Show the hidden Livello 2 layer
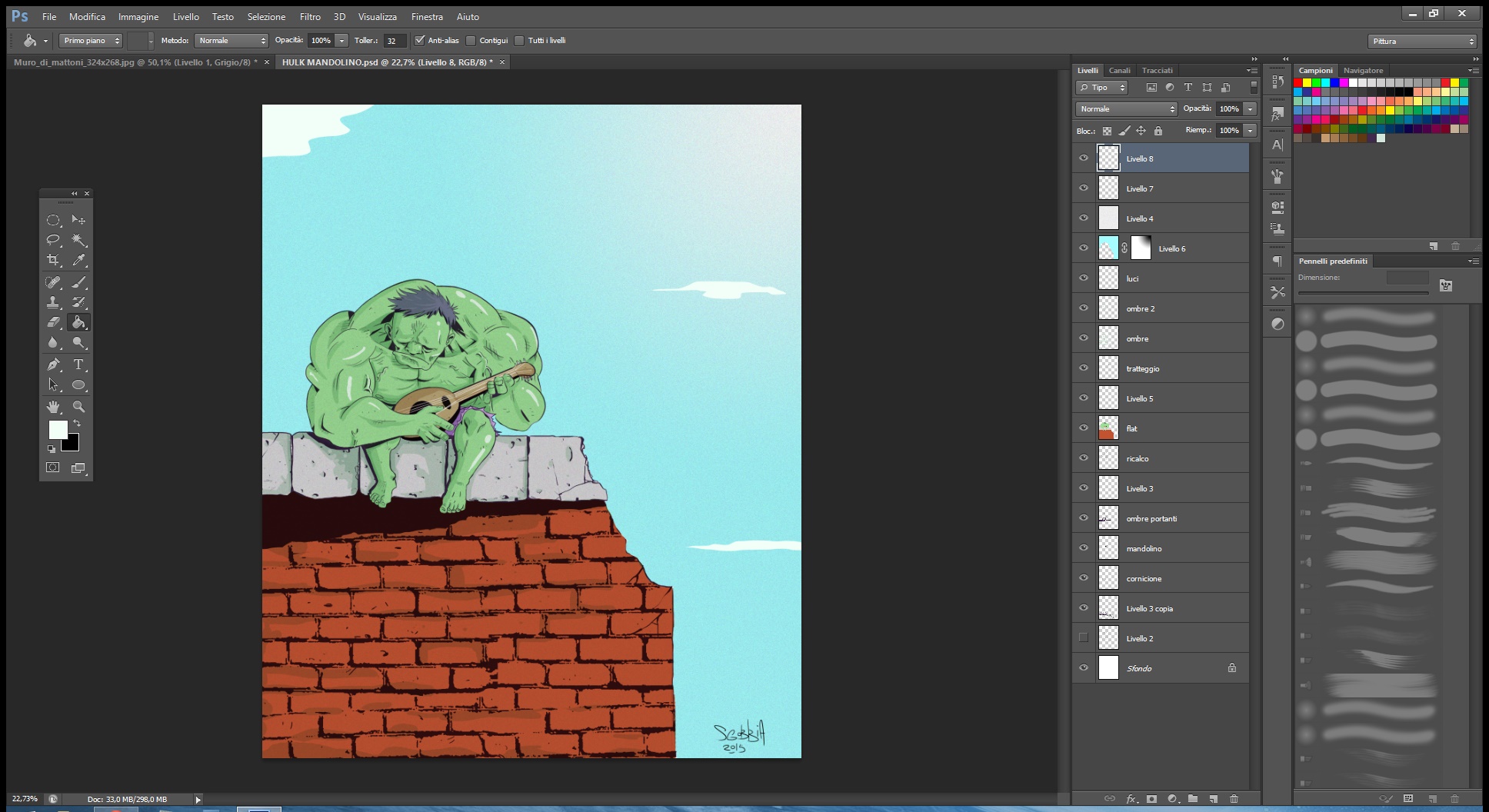The height and width of the screenshot is (812, 1489). tap(1084, 638)
